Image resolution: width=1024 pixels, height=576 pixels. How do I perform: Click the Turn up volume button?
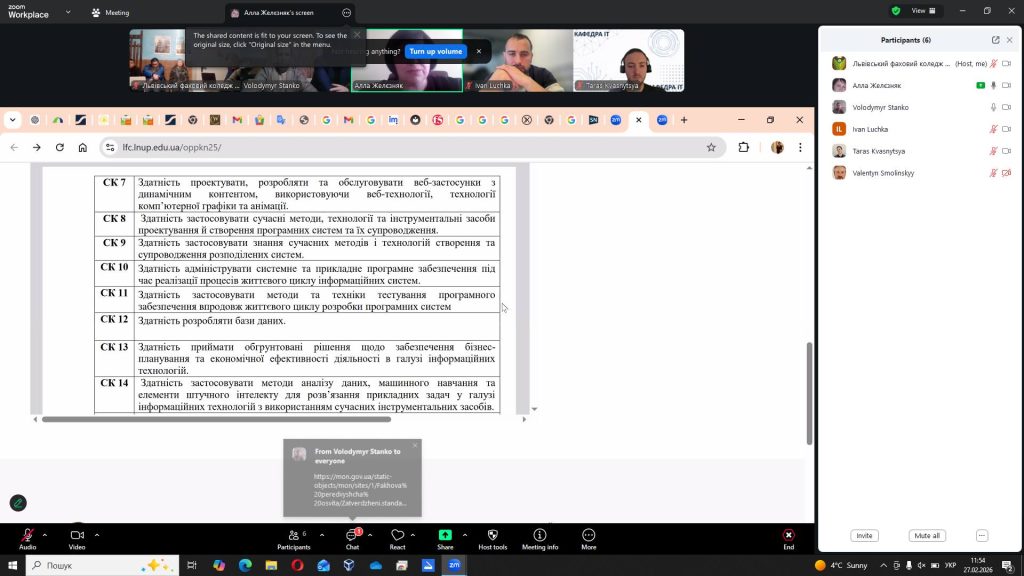point(437,51)
